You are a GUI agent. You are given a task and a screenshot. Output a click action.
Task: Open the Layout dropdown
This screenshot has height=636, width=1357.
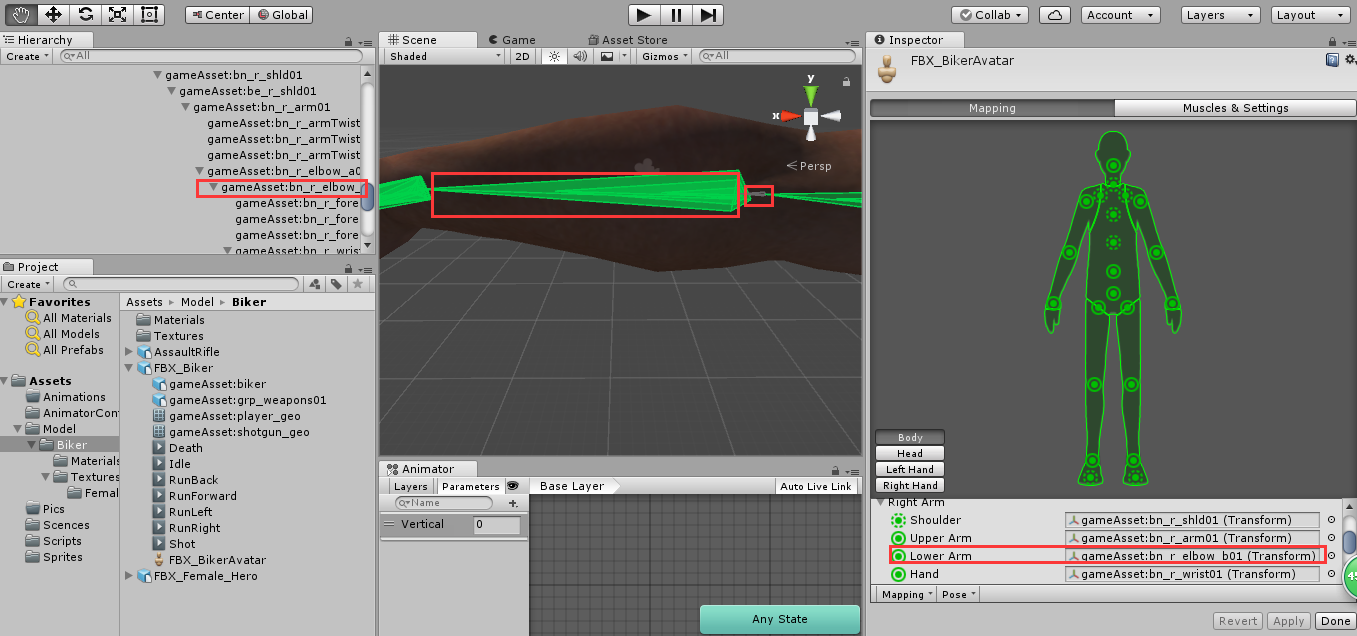pos(1310,14)
